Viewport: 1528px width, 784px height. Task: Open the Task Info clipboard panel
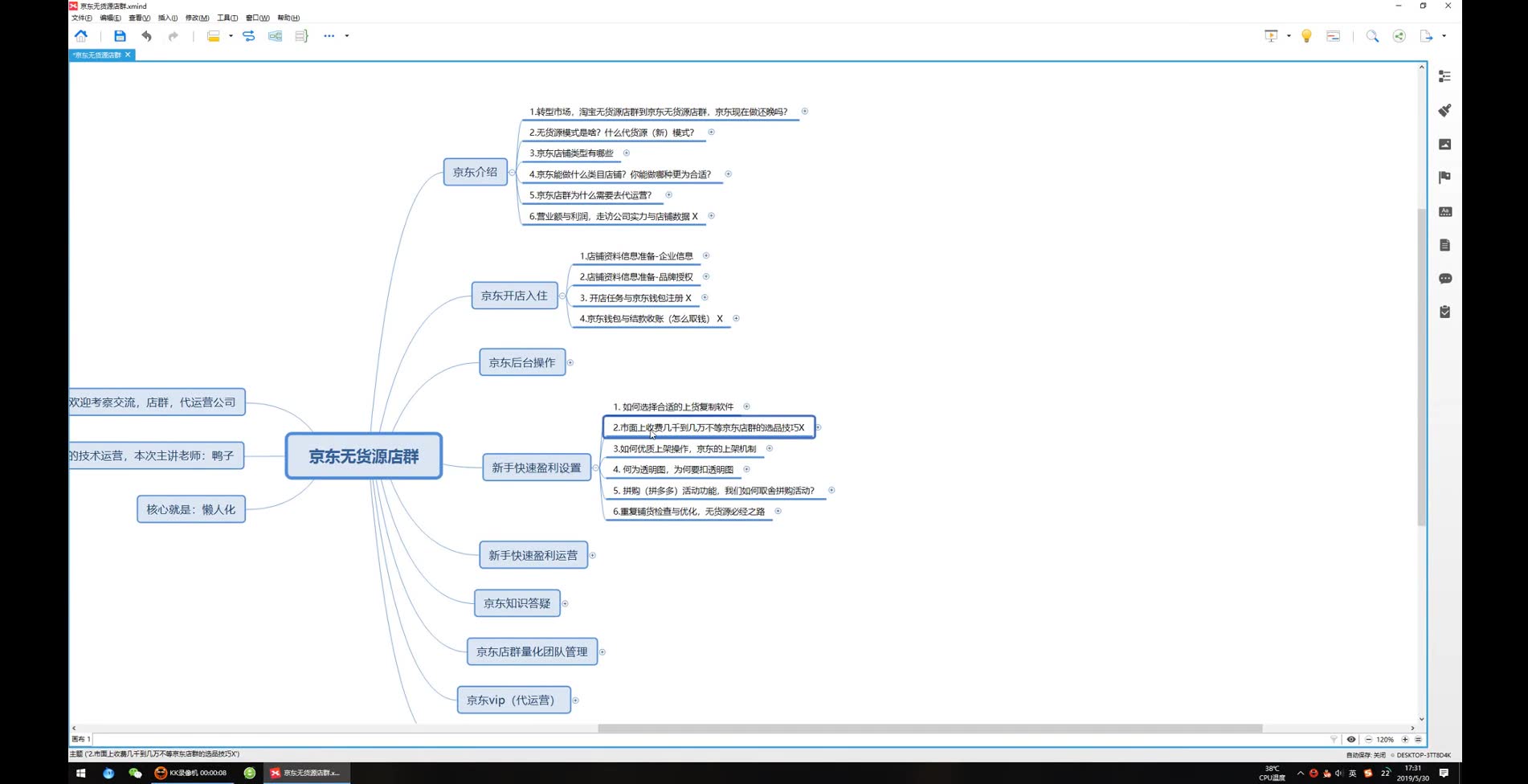1444,312
